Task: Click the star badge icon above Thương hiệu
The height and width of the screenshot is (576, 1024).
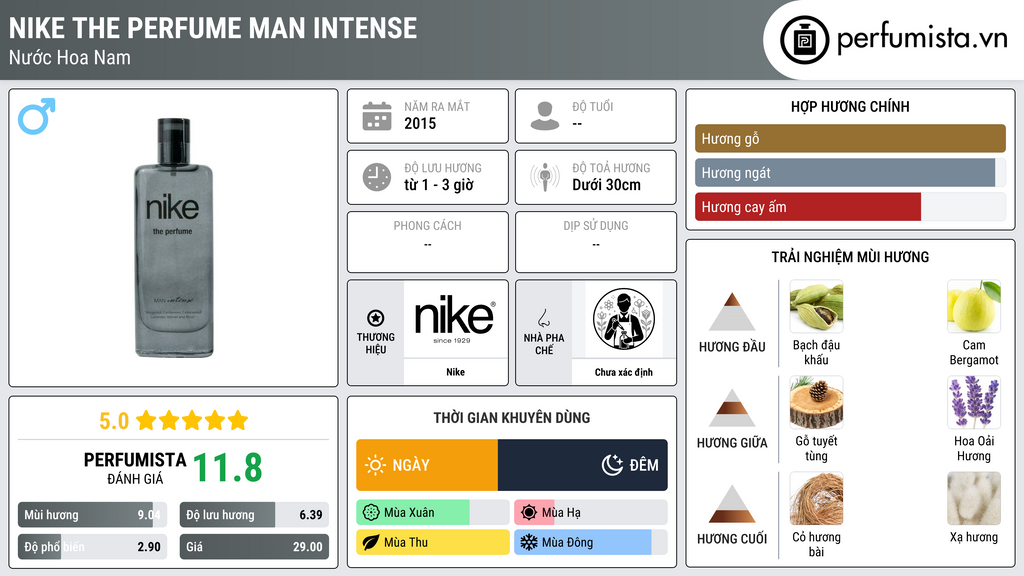Action: coord(376,318)
